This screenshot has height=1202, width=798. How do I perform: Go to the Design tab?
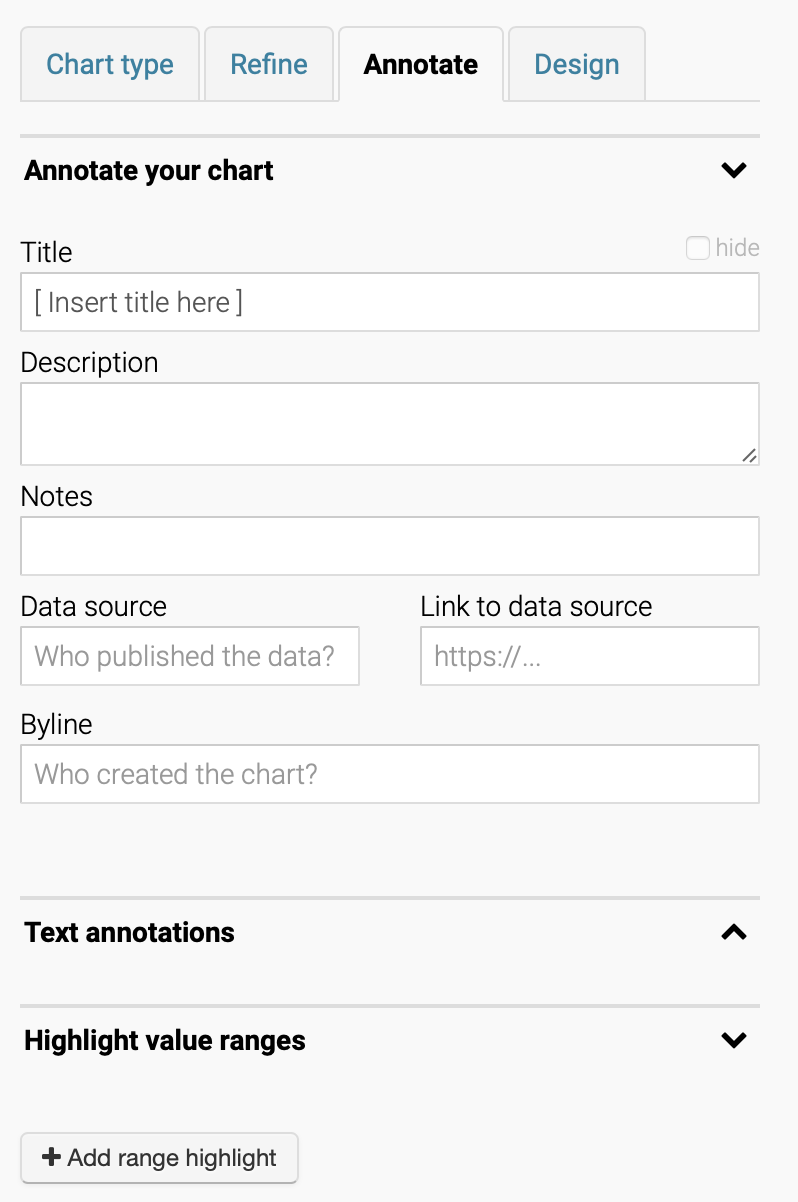point(577,64)
